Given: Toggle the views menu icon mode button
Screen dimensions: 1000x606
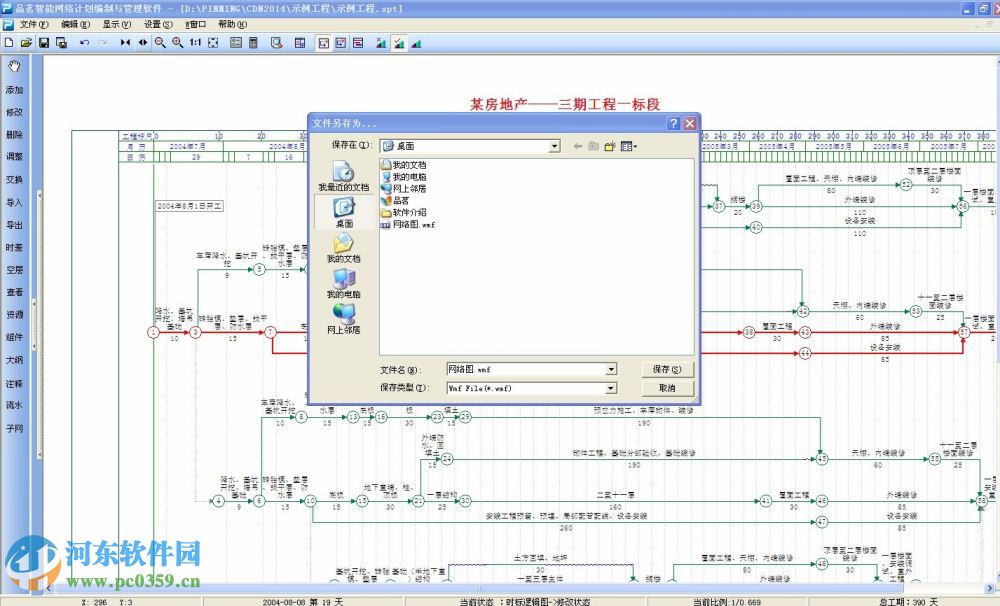Looking at the screenshot, I should tap(626, 144).
